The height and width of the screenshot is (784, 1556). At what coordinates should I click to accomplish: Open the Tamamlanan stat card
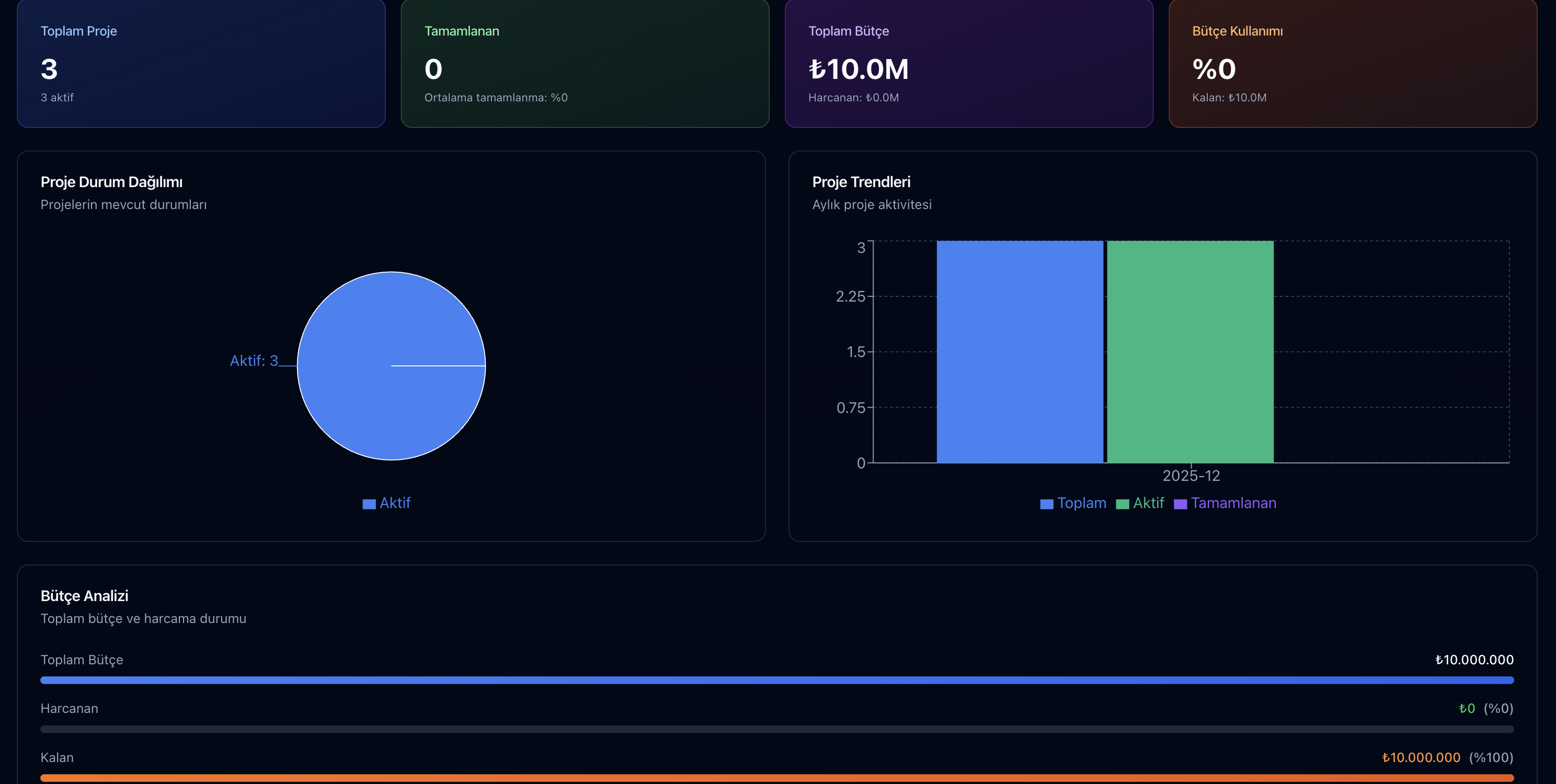point(585,63)
